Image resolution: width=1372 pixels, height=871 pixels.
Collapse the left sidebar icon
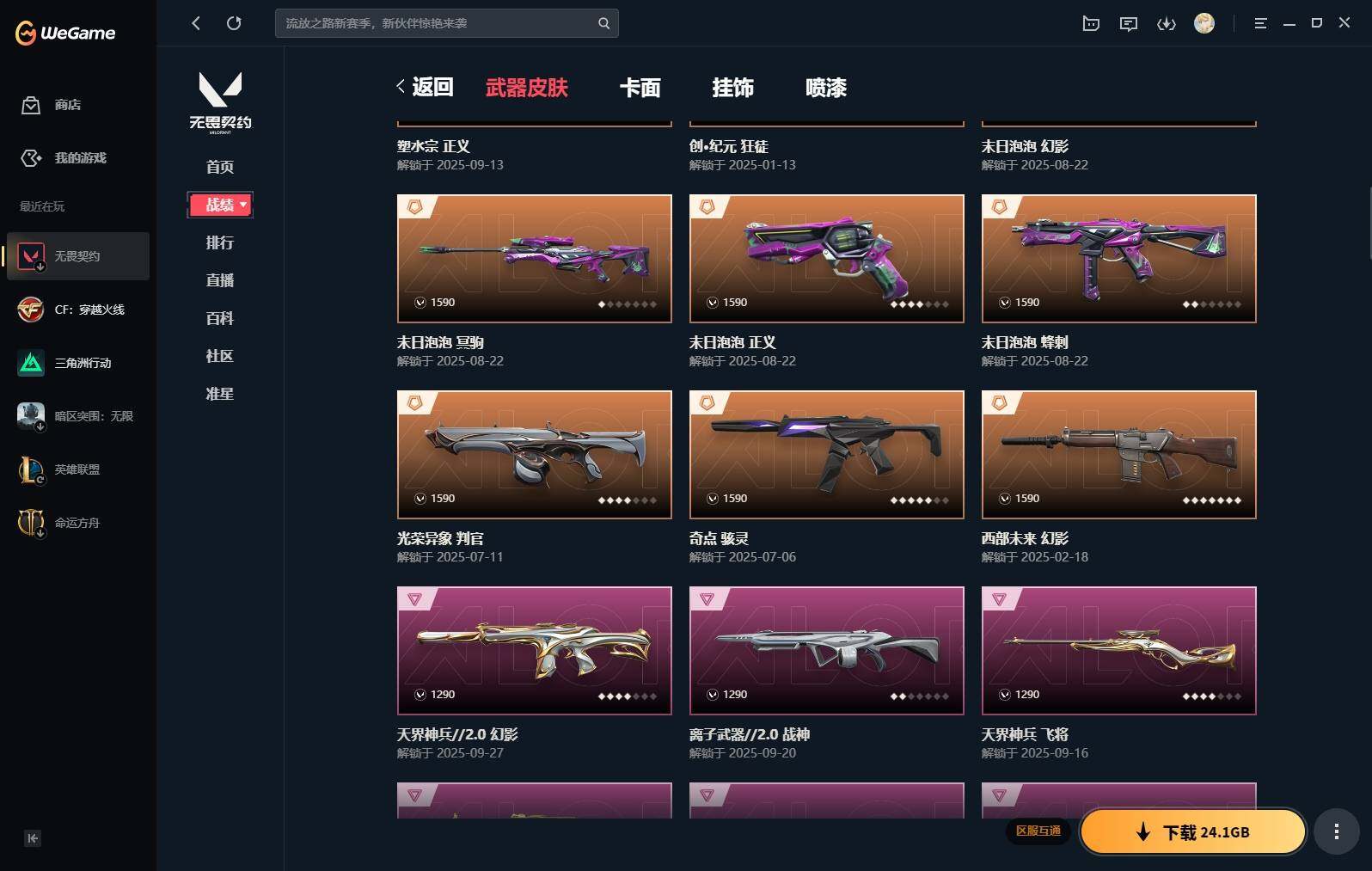pyautogui.click(x=33, y=838)
